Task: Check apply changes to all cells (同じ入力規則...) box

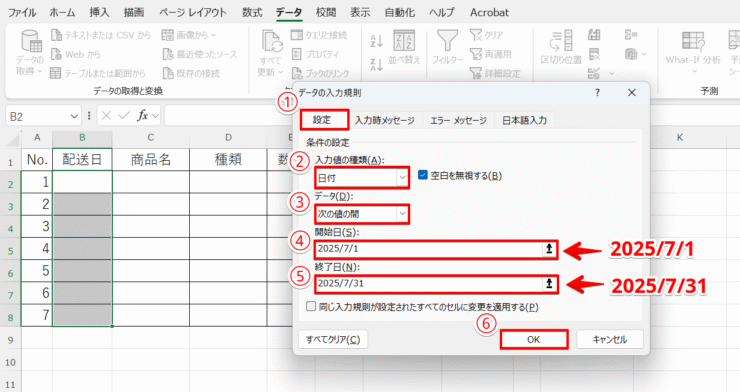Action: 311,307
